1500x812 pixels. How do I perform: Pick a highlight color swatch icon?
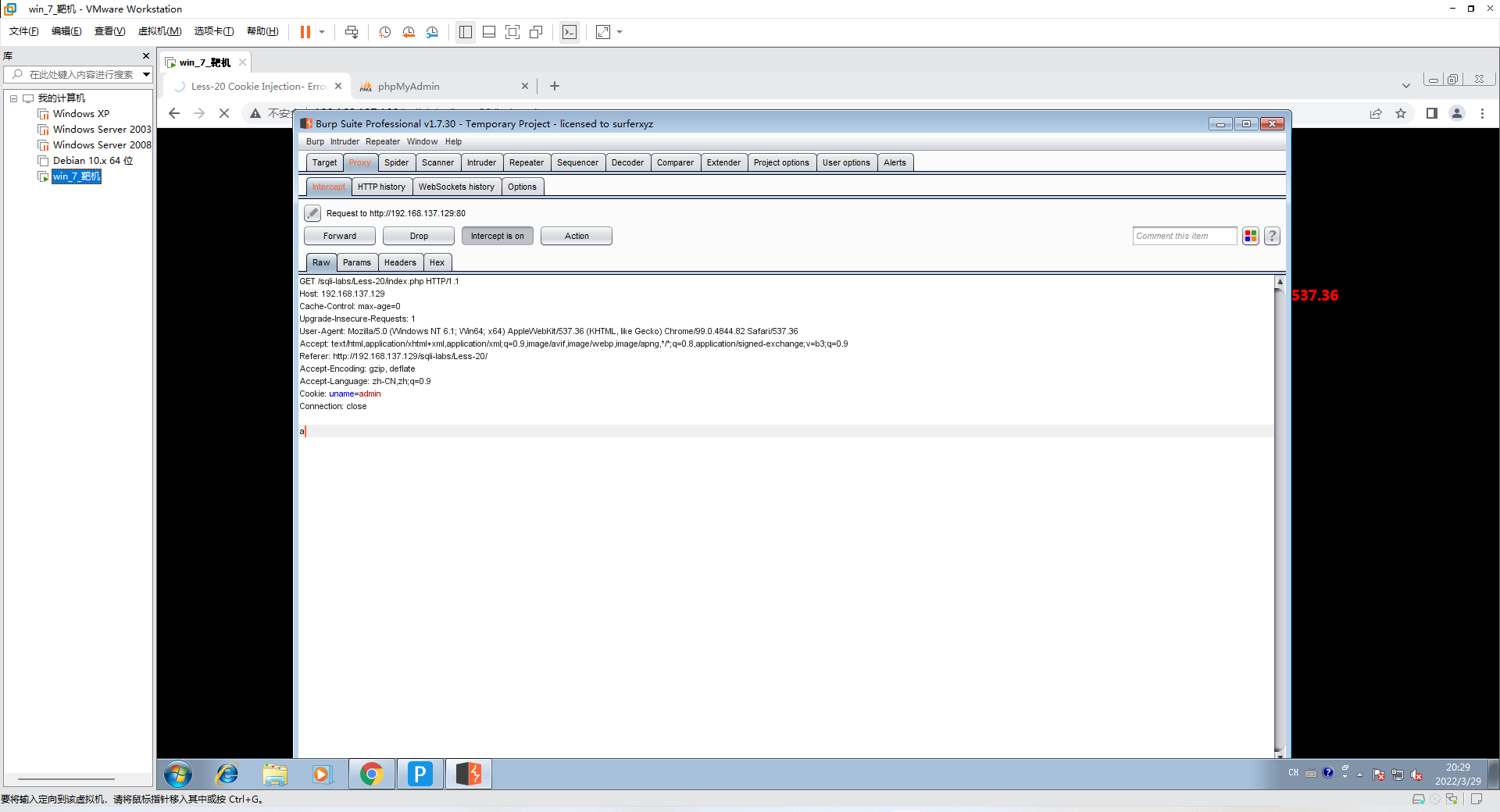coord(1251,236)
